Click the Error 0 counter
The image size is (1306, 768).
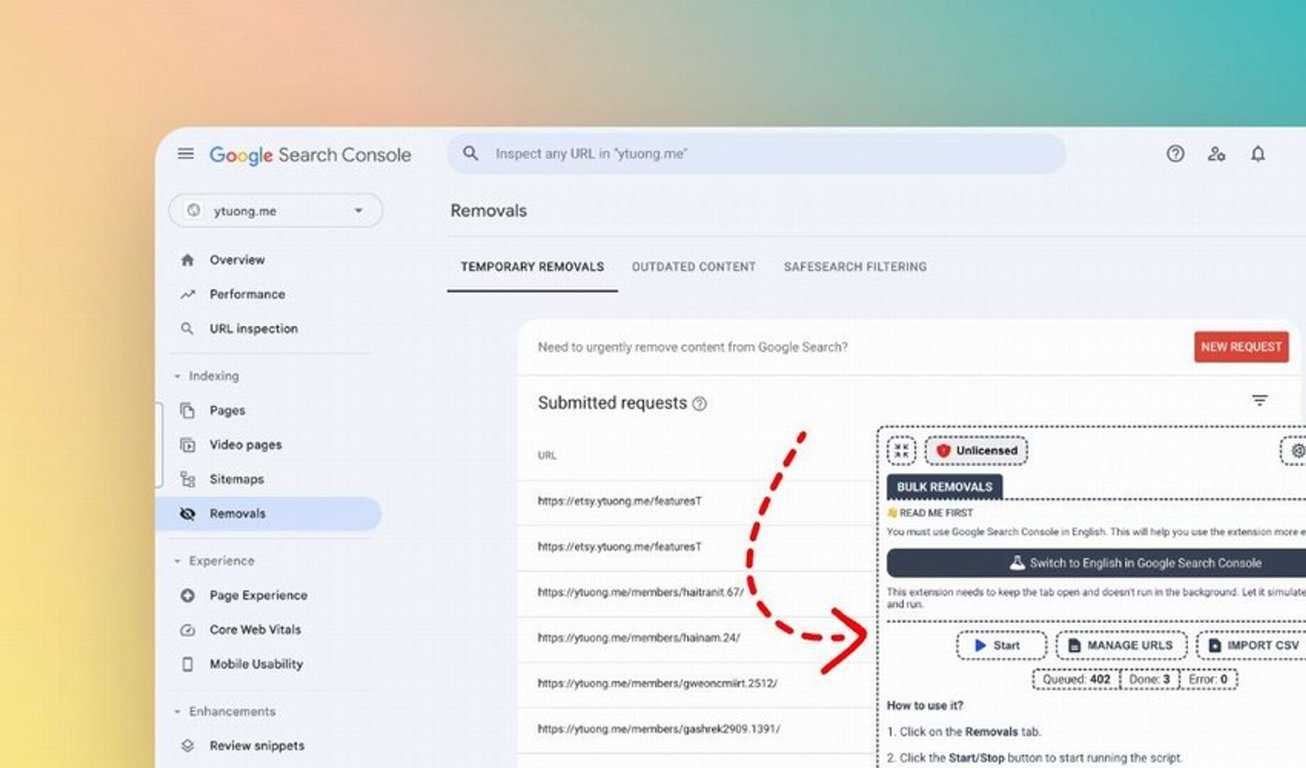point(1209,680)
